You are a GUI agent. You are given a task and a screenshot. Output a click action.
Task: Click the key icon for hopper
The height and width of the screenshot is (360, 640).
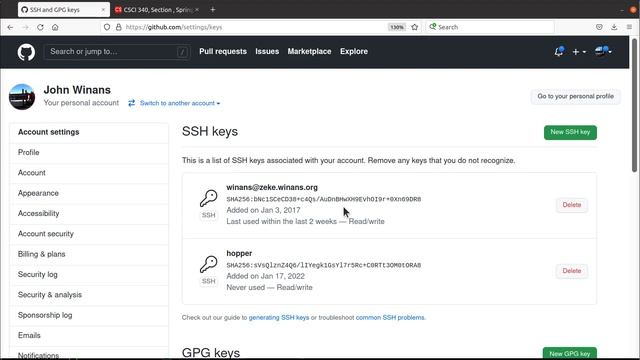209,264
